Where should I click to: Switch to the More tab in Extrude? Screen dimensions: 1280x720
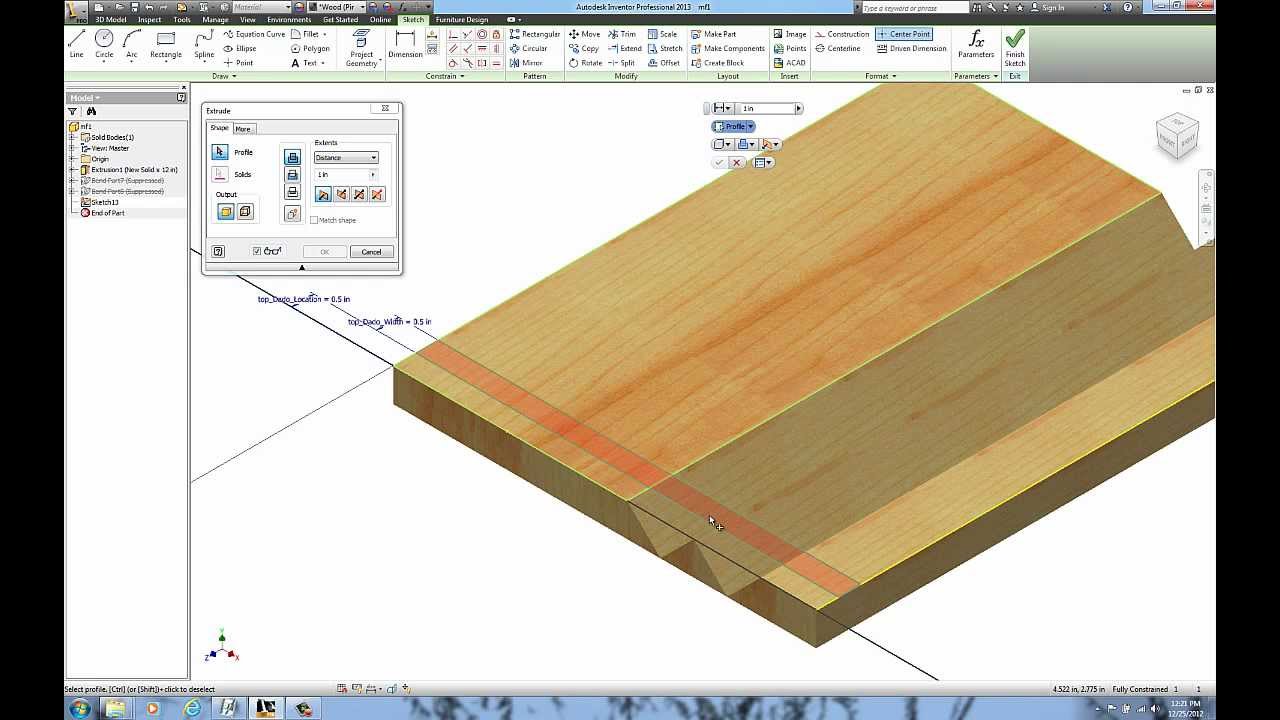click(x=243, y=129)
